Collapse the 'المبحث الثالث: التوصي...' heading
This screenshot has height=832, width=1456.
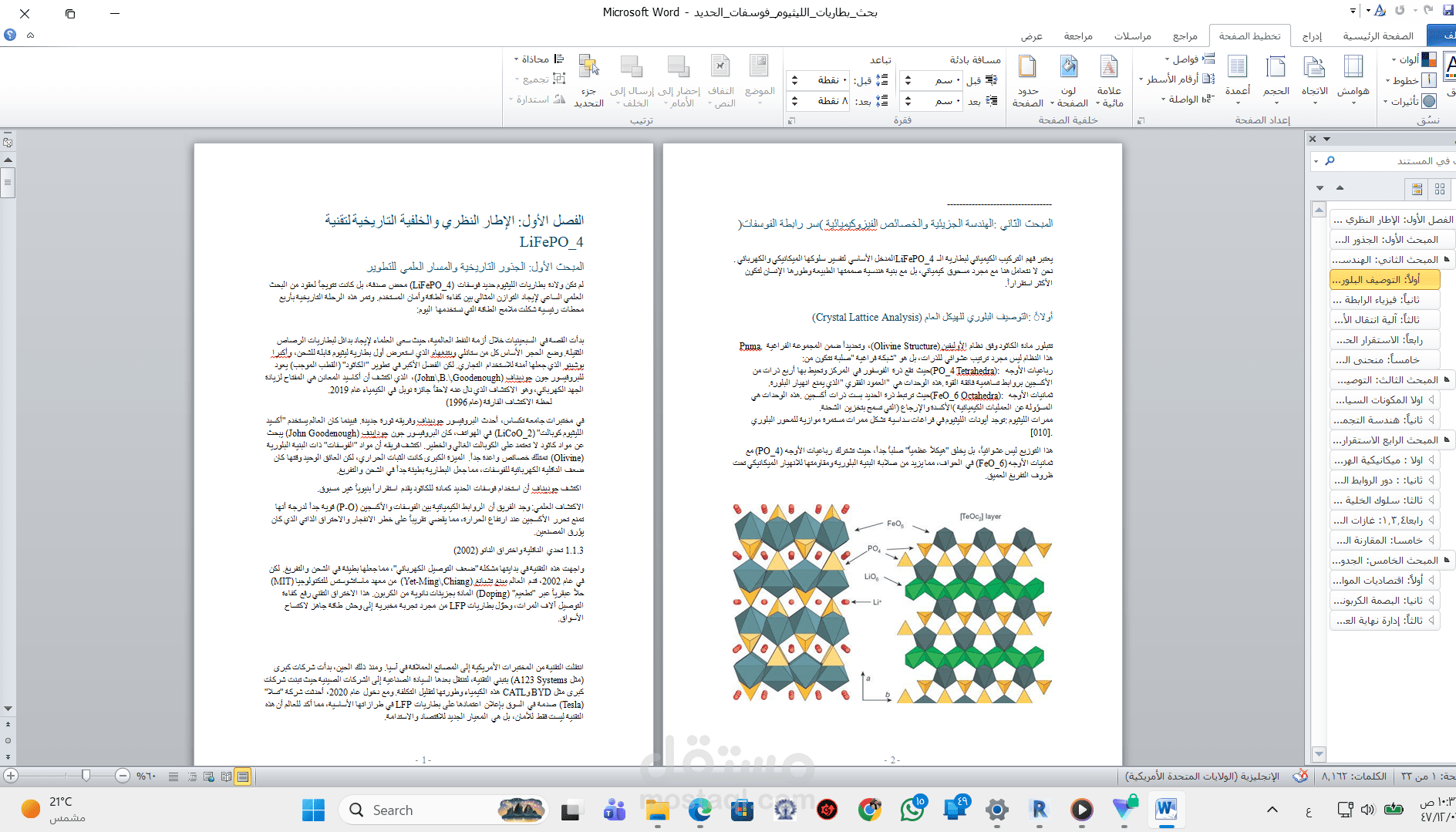click(x=1446, y=380)
